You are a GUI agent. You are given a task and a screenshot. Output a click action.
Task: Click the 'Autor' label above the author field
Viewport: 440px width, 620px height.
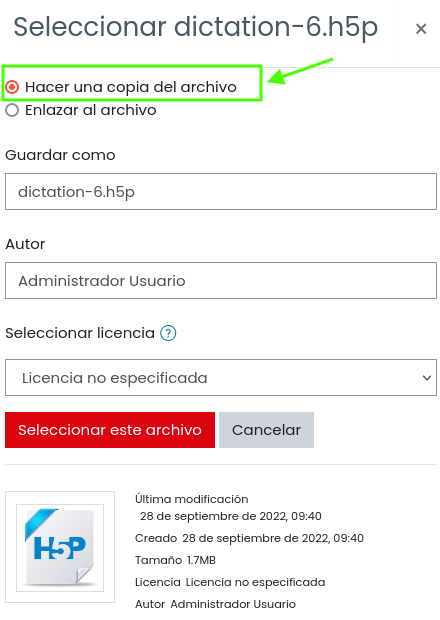(x=25, y=244)
